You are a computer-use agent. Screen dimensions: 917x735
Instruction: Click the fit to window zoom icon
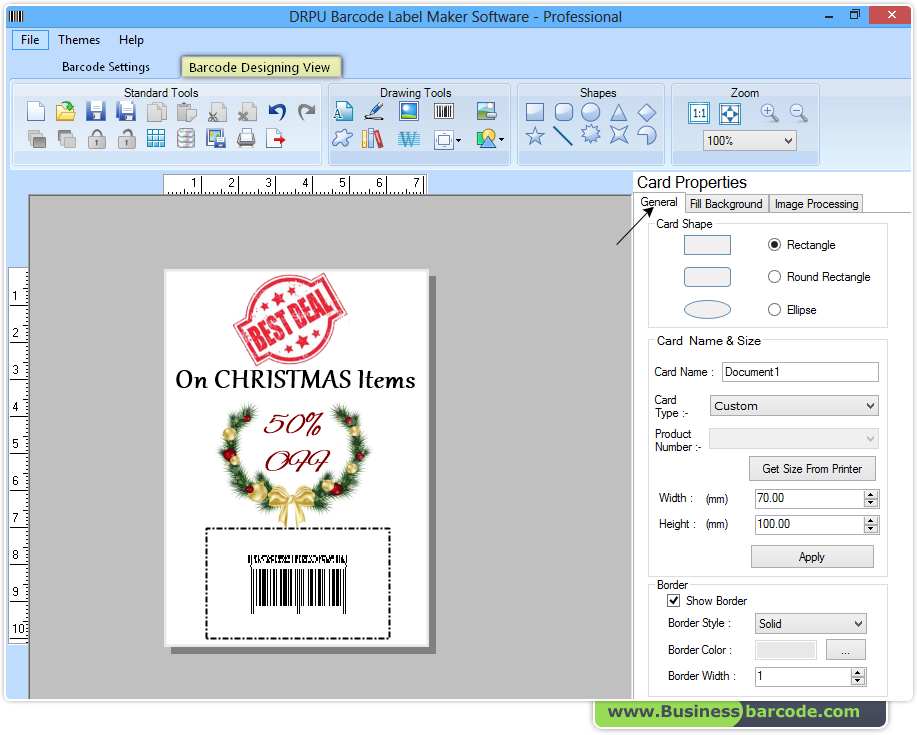point(730,113)
